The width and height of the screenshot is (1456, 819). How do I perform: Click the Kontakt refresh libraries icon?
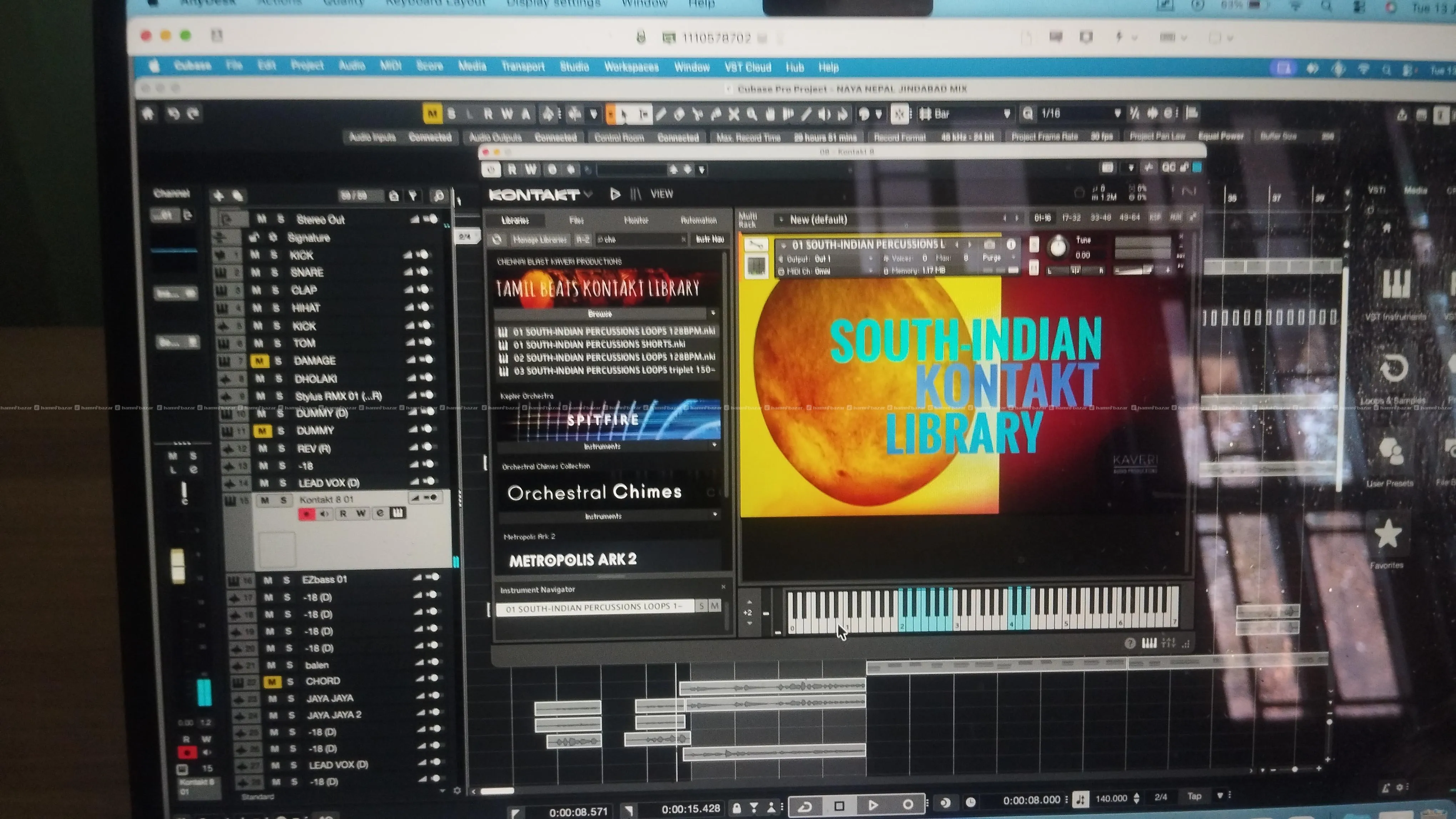pos(497,239)
